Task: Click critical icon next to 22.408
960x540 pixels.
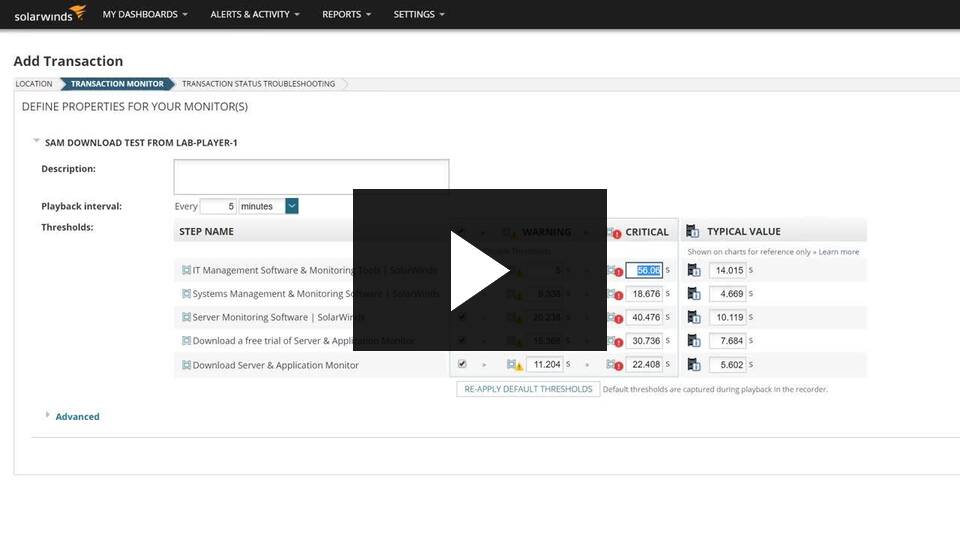Action: [x=615, y=365]
